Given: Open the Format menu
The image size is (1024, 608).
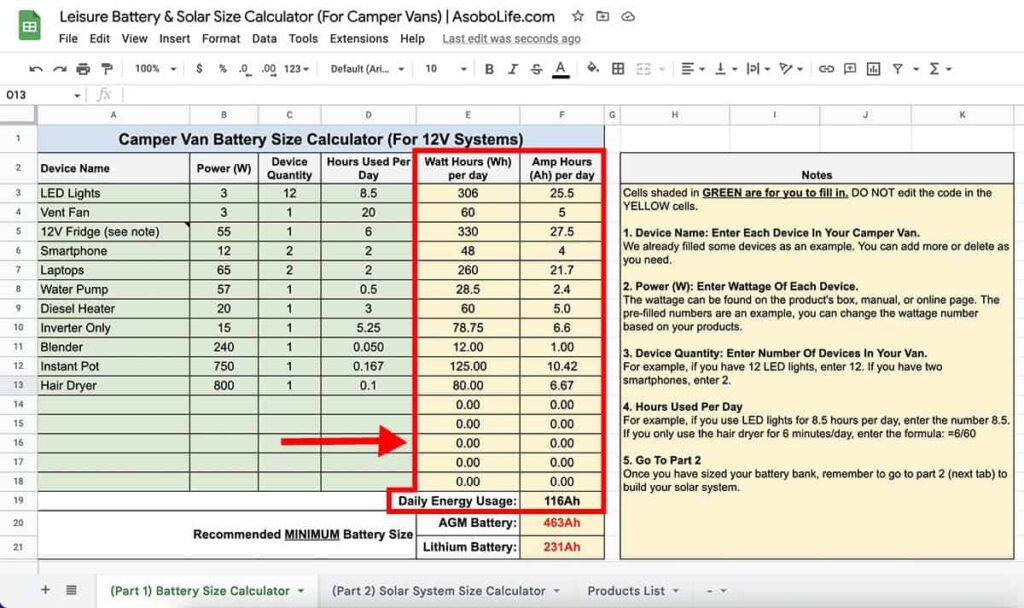Looking at the screenshot, I should click(x=221, y=39).
